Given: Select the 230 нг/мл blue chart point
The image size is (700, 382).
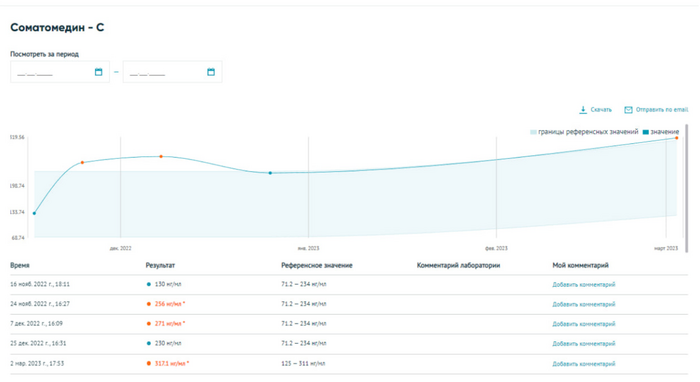Looking at the screenshot, I should coord(270,173).
